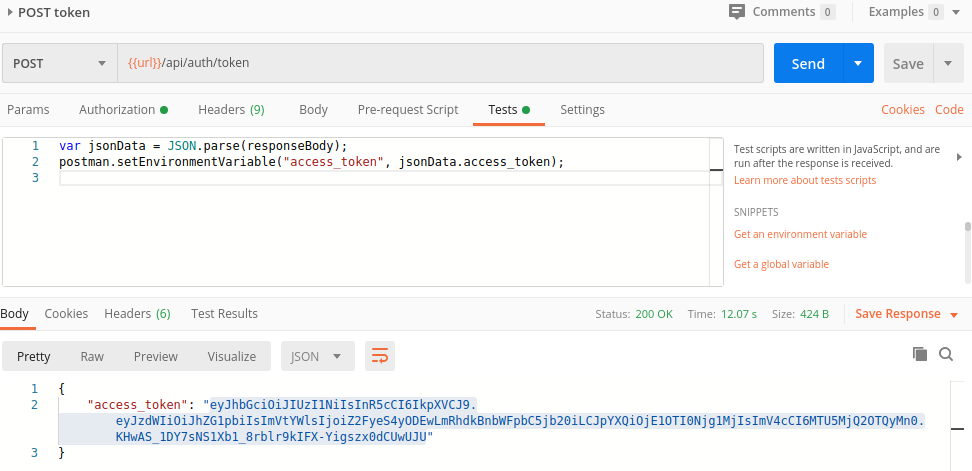Click the Send button
This screenshot has width=972, height=471.
coord(808,63)
